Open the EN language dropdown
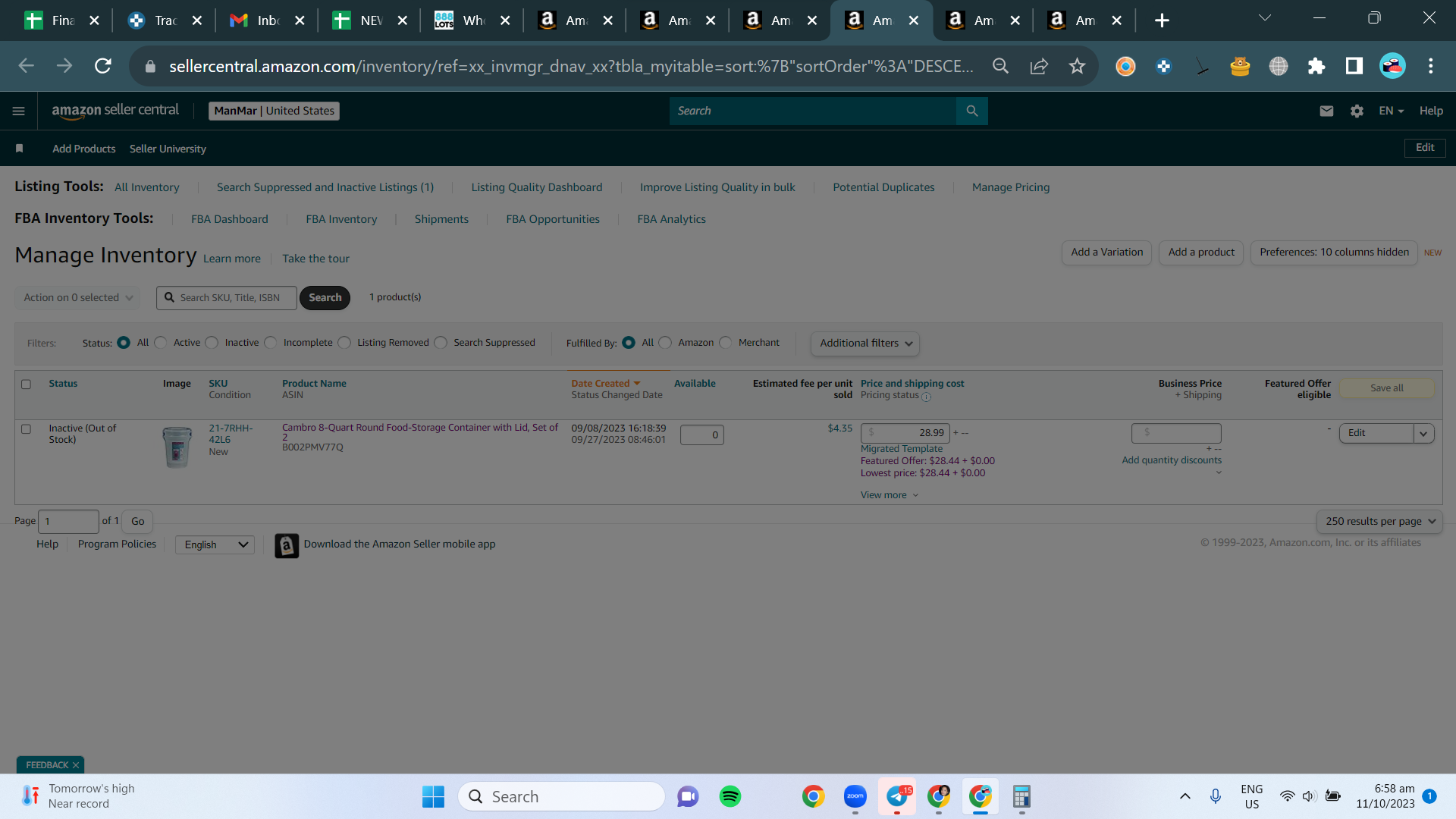The image size is (1456, 819). (1392, 111)
